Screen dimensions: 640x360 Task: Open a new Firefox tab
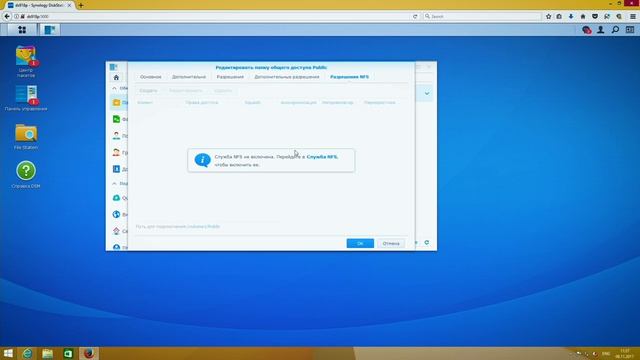[x=81, y=5]
